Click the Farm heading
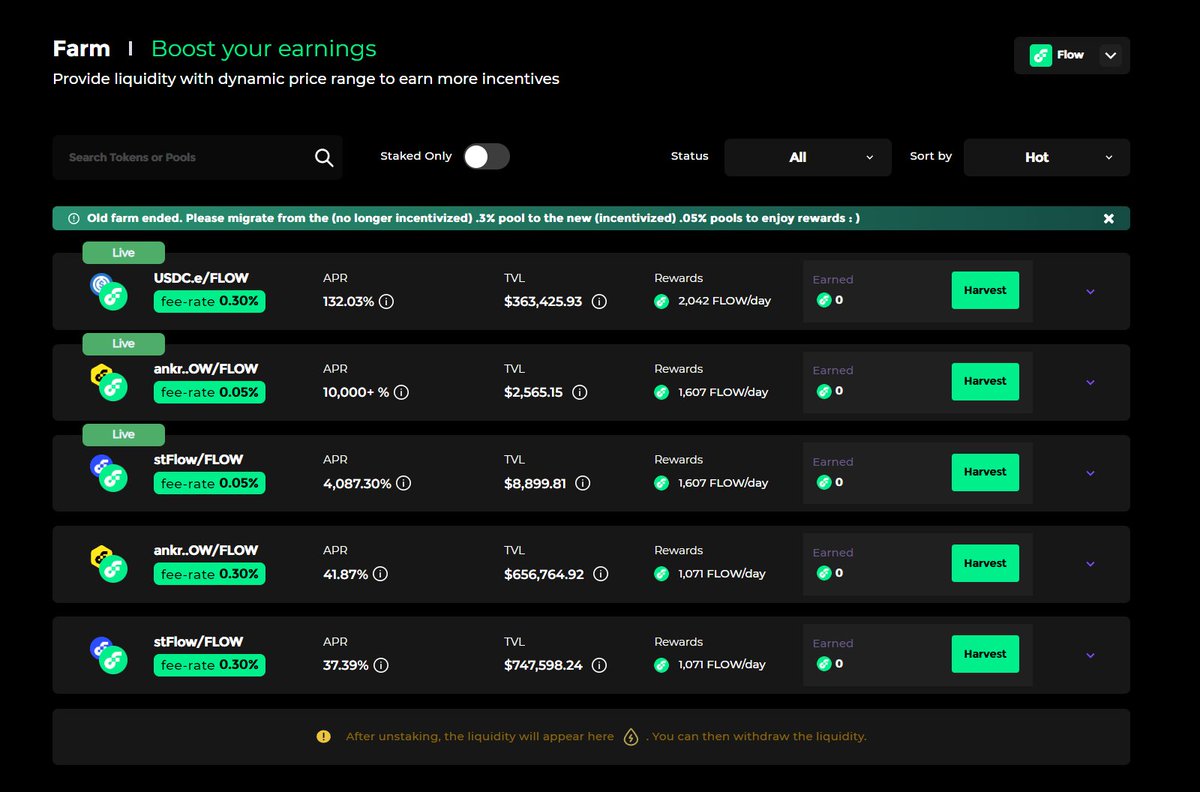The width and height of the screenshot is (1200, 792). point(81,49)
